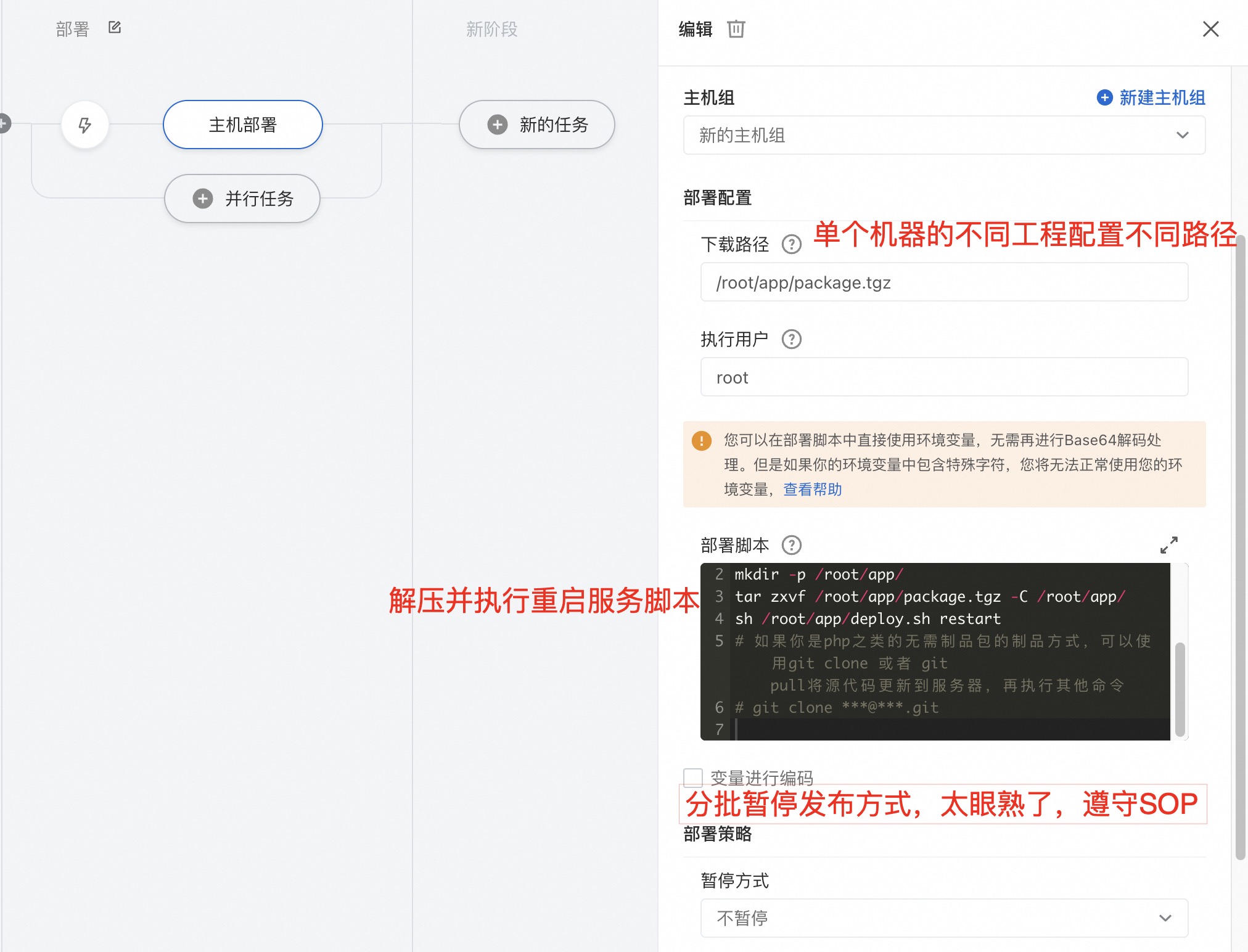The height and width of the screenshot is (952, 1248).
Task: Toggle 变量进行编码 checkbox
Action: [x=693, y=778]
